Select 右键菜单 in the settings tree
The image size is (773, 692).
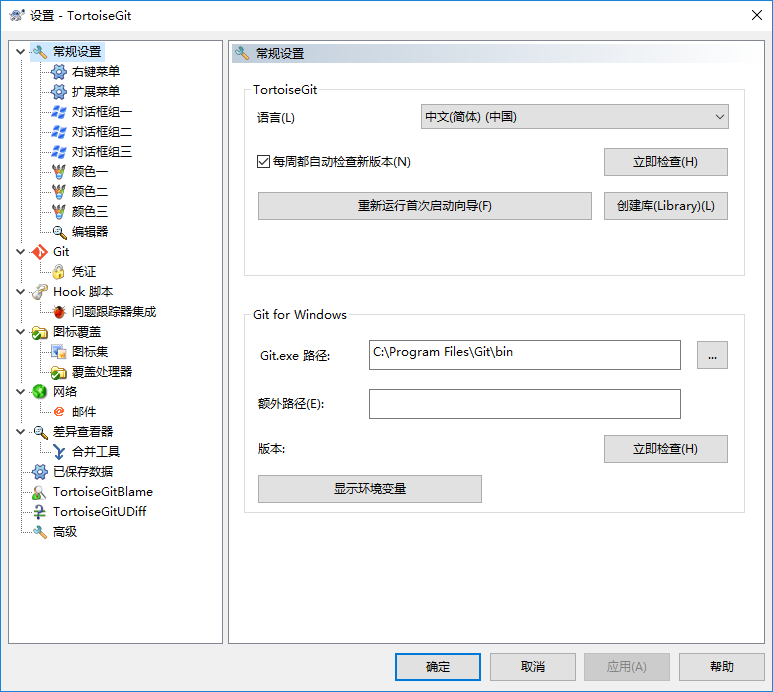point(95,72)
